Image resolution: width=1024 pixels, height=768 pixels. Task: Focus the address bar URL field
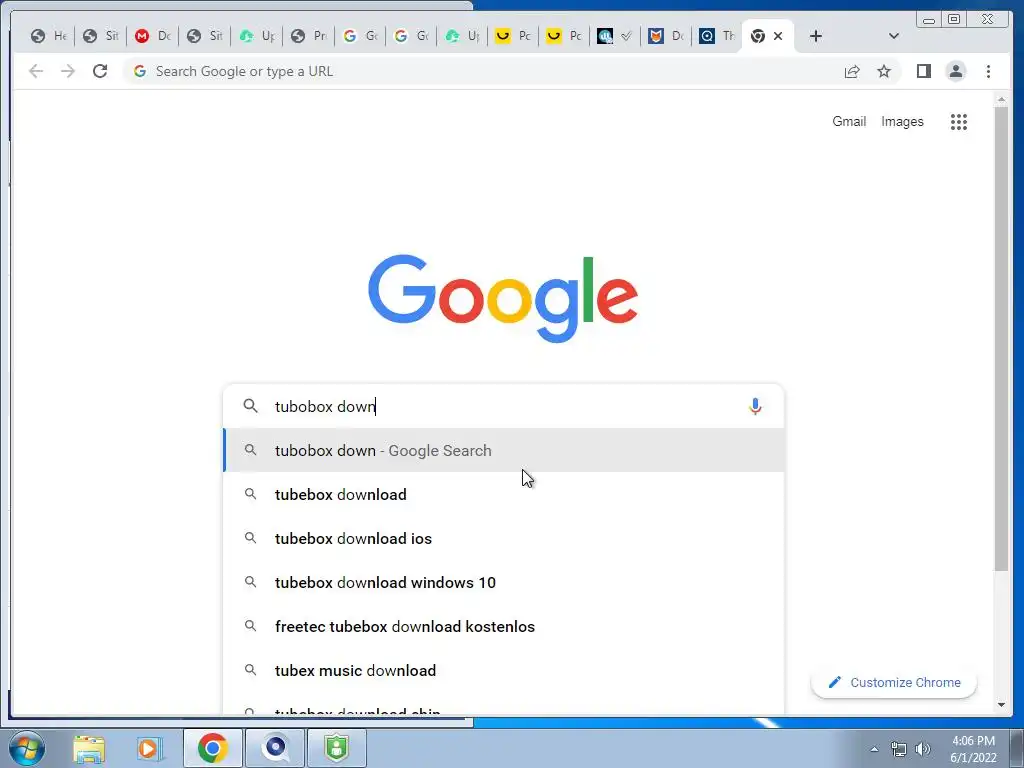click(483, 71)
